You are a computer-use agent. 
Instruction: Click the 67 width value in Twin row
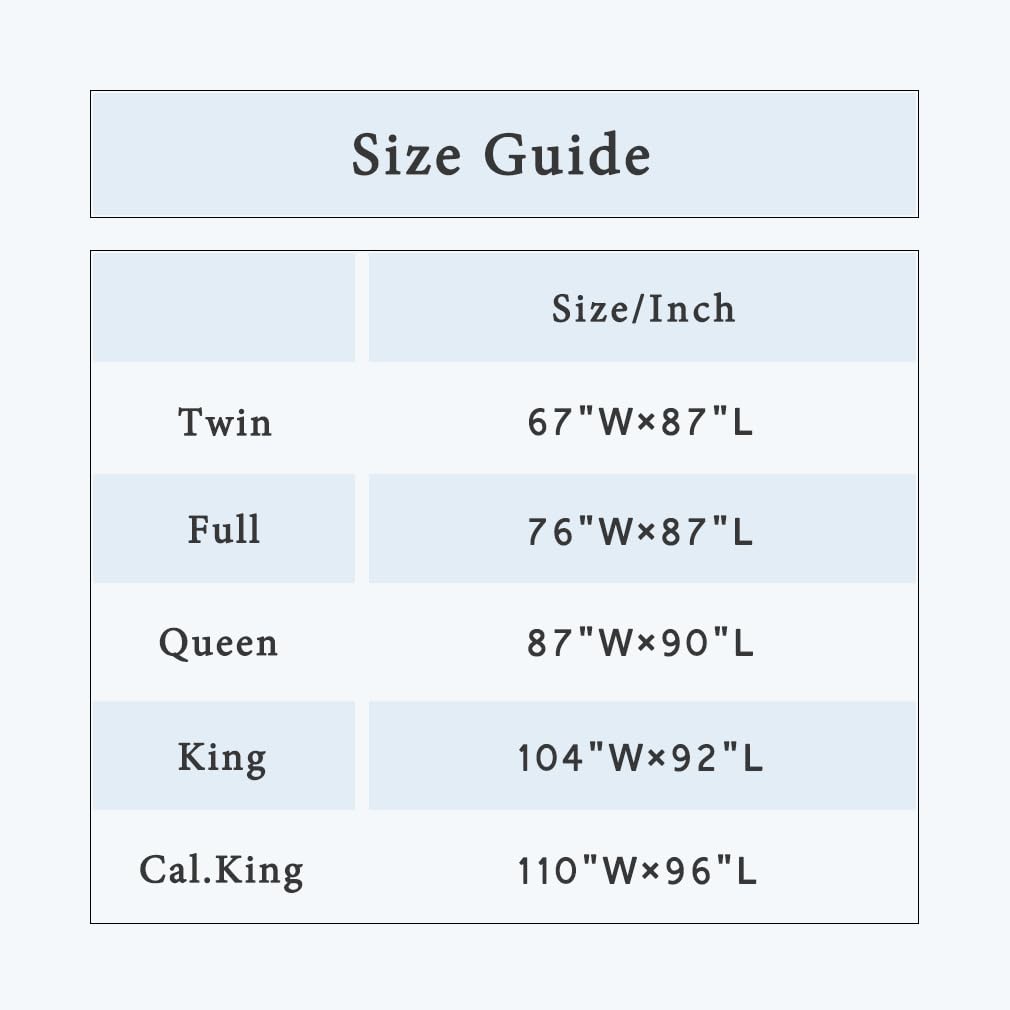(x=549, y=423)
